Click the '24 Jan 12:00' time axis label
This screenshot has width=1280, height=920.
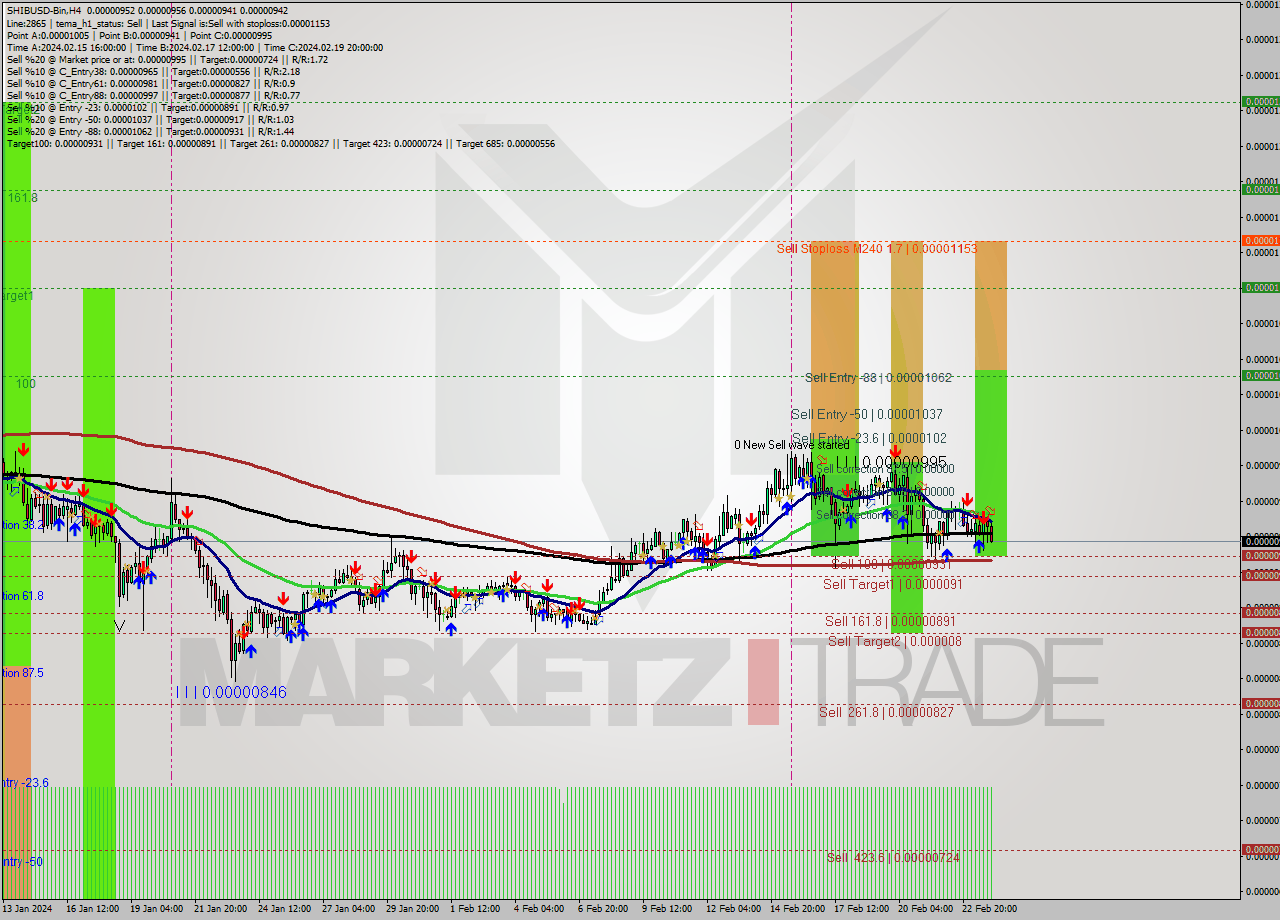[284, 909]
